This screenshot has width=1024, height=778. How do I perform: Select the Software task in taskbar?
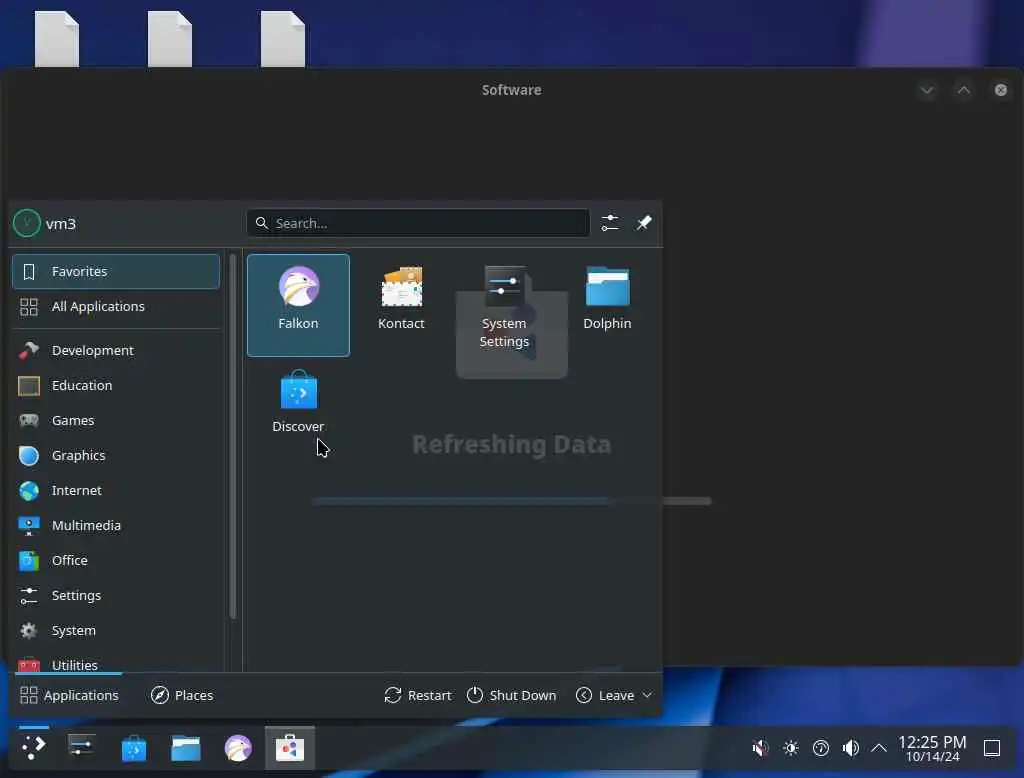tap(290, 748)
